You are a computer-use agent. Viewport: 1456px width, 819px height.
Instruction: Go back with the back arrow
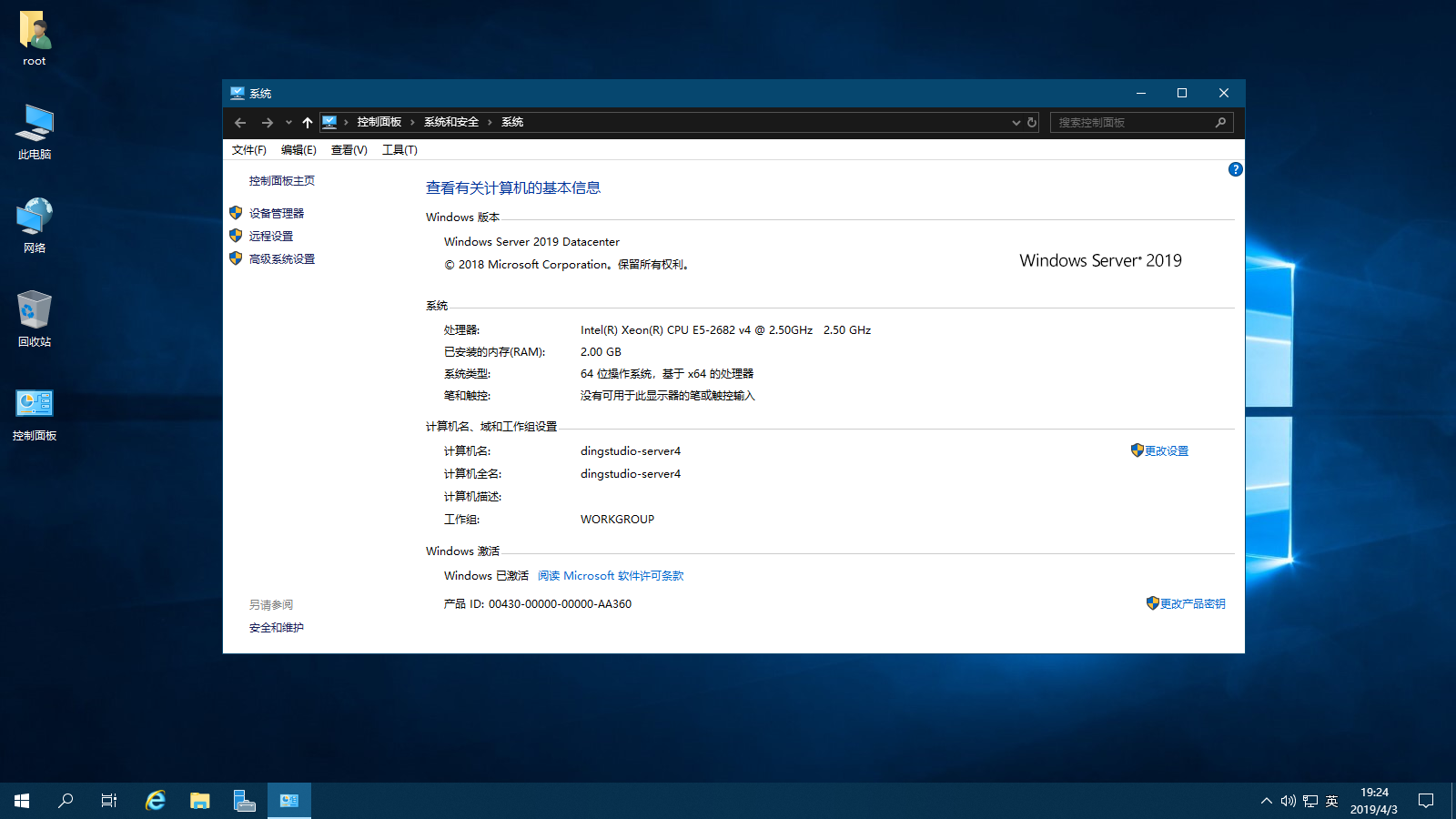tap(240, 122)
